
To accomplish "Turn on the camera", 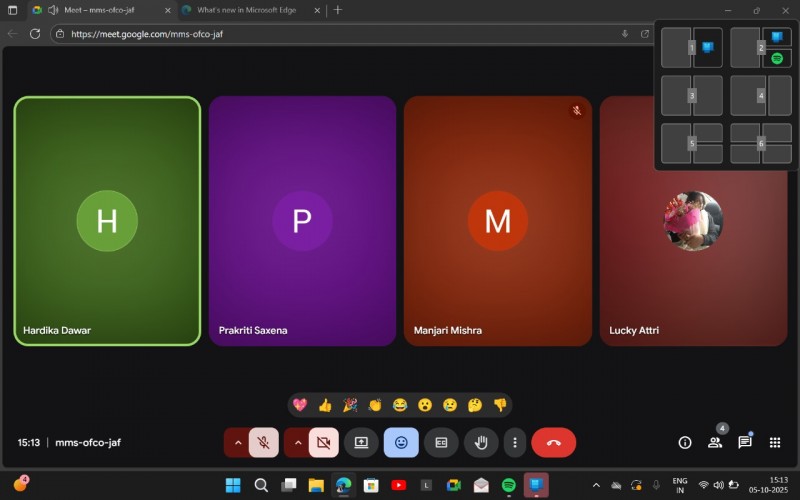I will coord(324,442).
